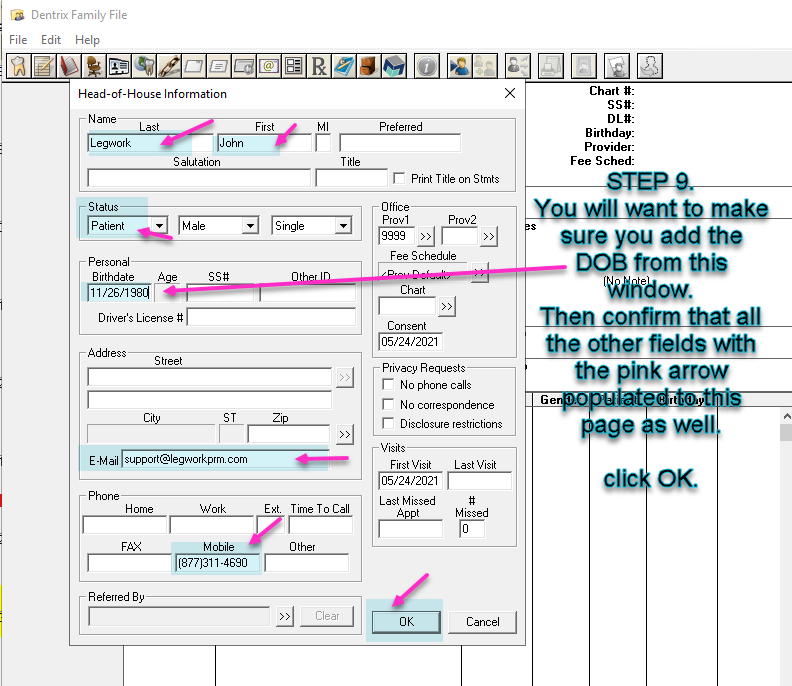Viewport: 792px width, 686px height.
Task: Click the Rx prescriptions toolbar icon
Action: (319, 66)
